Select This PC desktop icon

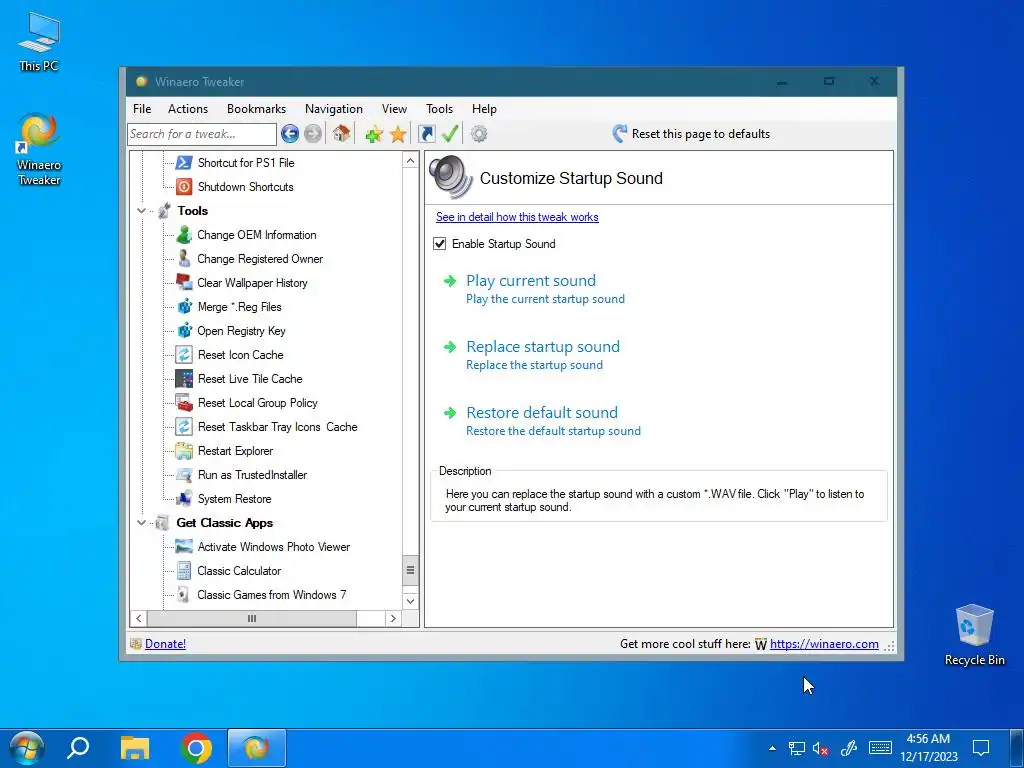(39, 40)
